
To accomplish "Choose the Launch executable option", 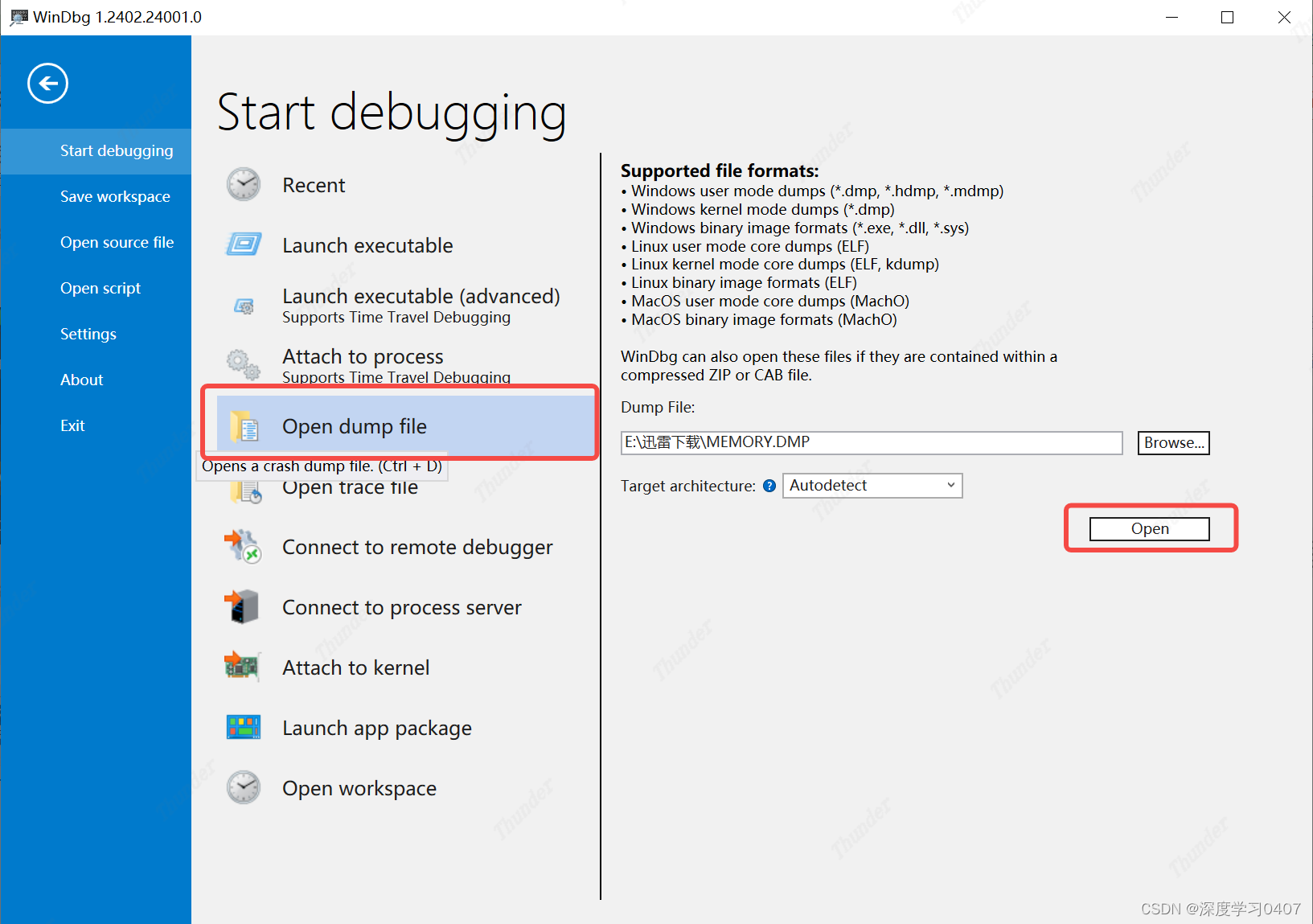I will tap(367, 245).
